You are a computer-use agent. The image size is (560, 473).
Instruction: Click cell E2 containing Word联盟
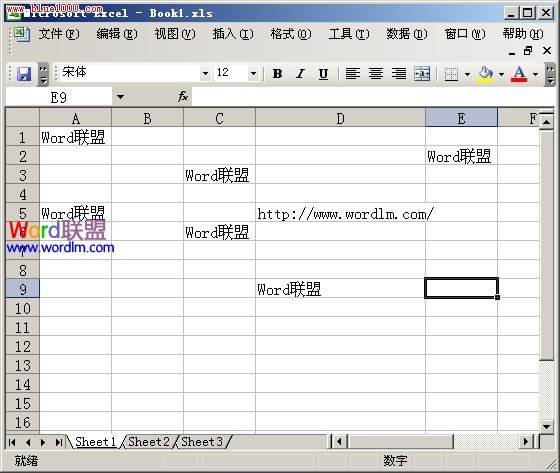pos(461,156)
